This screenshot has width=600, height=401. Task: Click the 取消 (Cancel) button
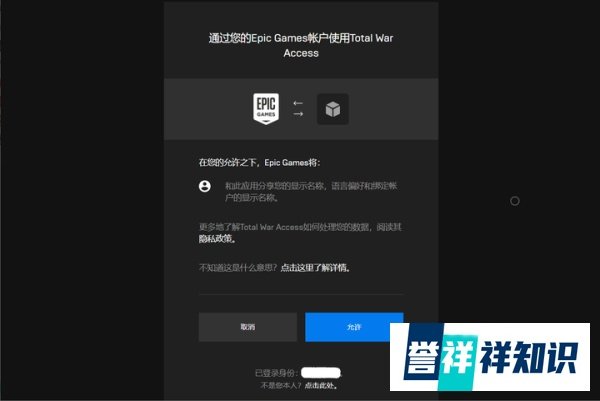(248, 327)
